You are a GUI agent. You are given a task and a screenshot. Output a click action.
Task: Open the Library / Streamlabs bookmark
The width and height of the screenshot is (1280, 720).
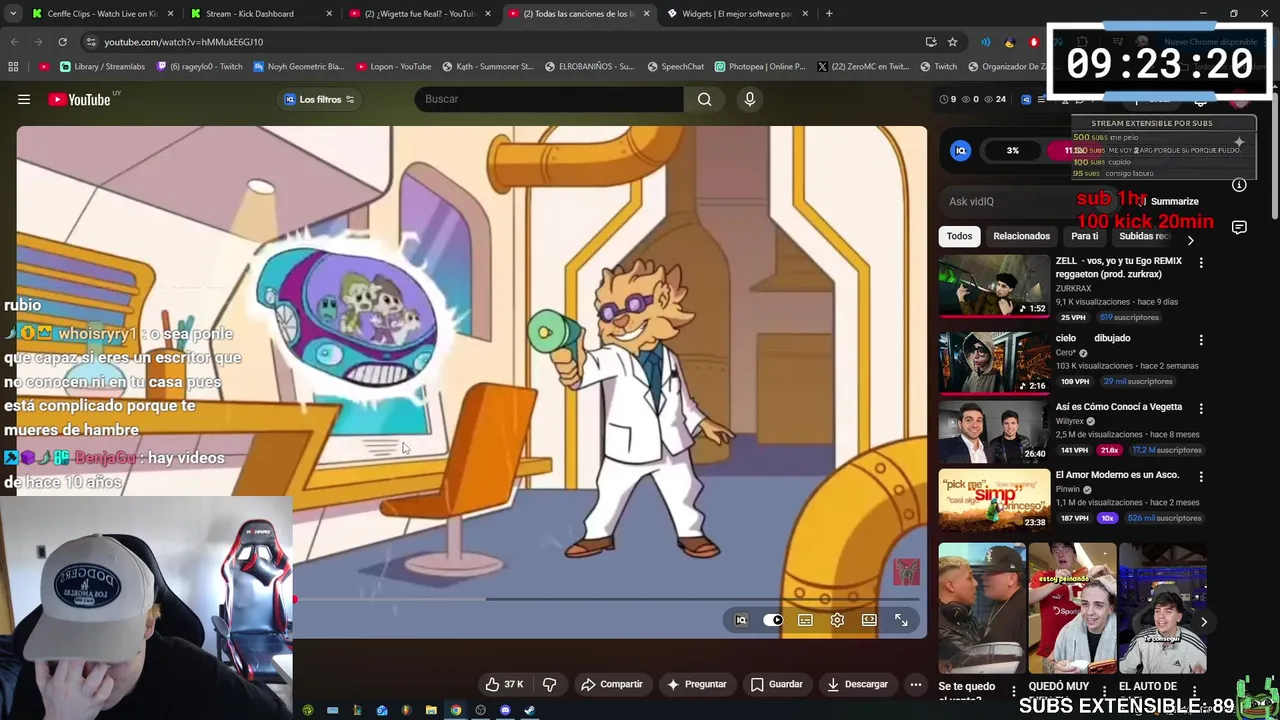103,67
